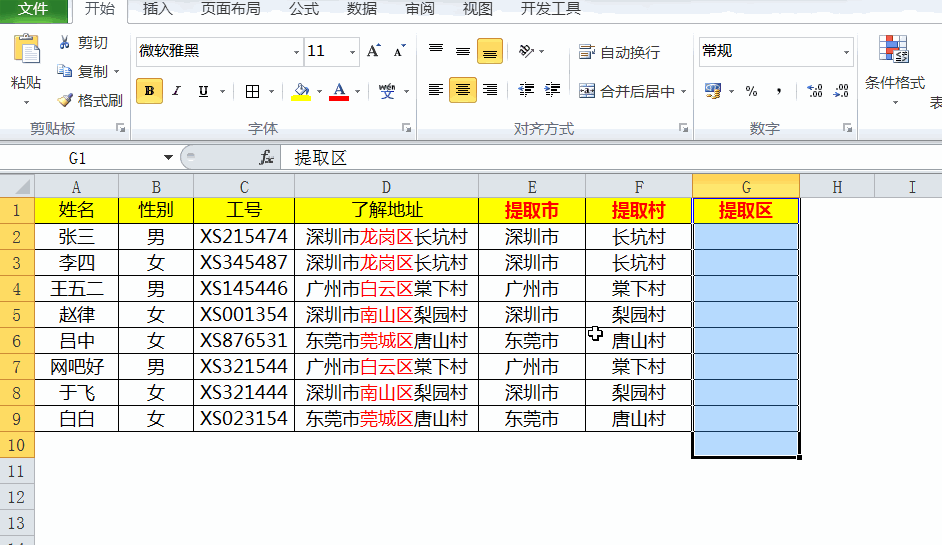
Task: Toggle underline formatting
Action: click(203, 91)
